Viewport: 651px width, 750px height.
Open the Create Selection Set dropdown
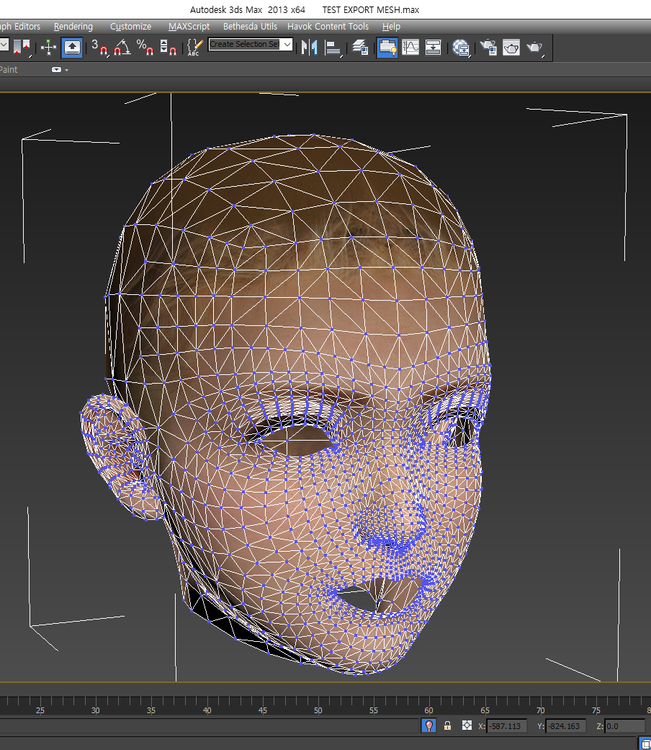click(287, 44)
